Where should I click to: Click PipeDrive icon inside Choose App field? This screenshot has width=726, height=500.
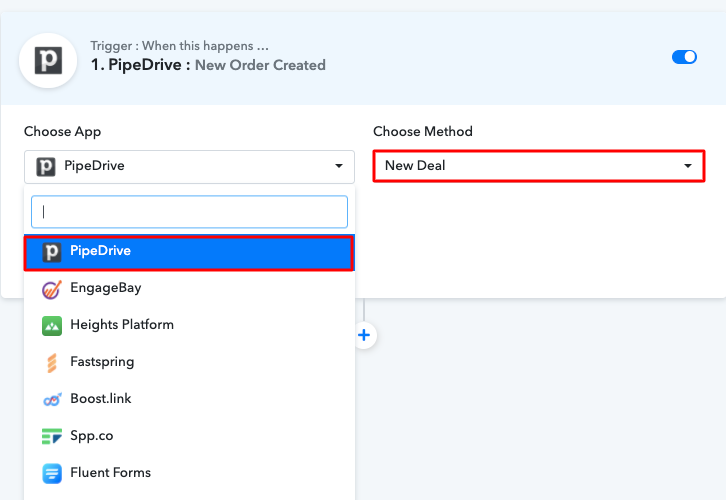46,167
